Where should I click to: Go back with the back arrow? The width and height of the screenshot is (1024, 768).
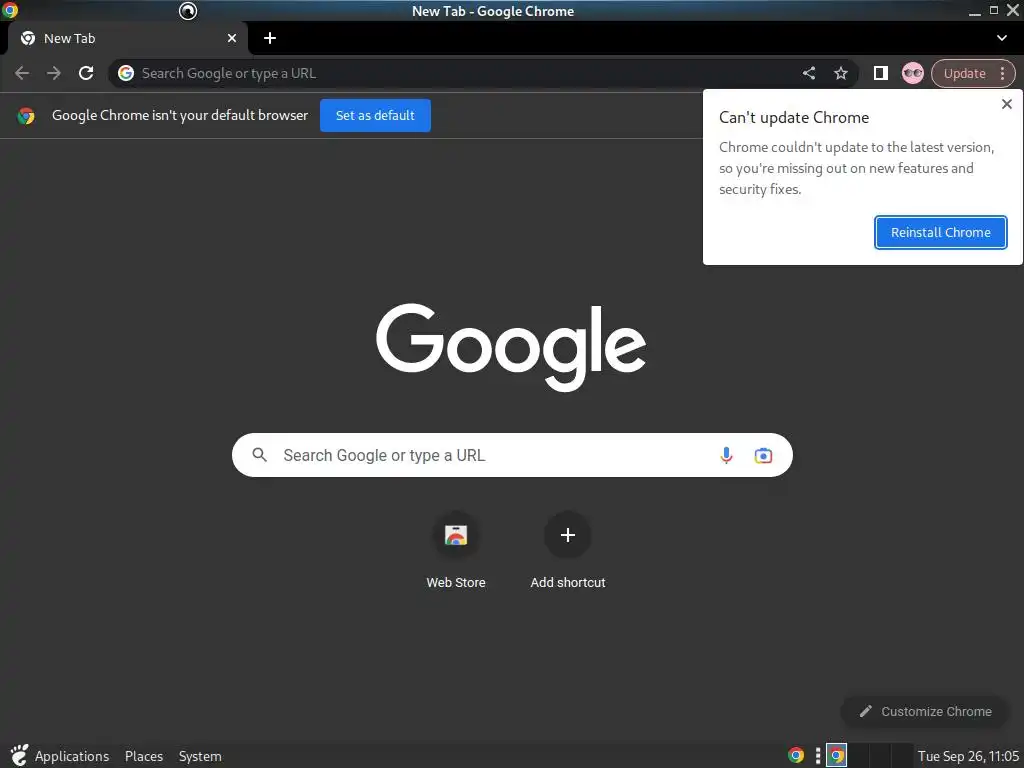pyautogui.click(x=22, y=73)
